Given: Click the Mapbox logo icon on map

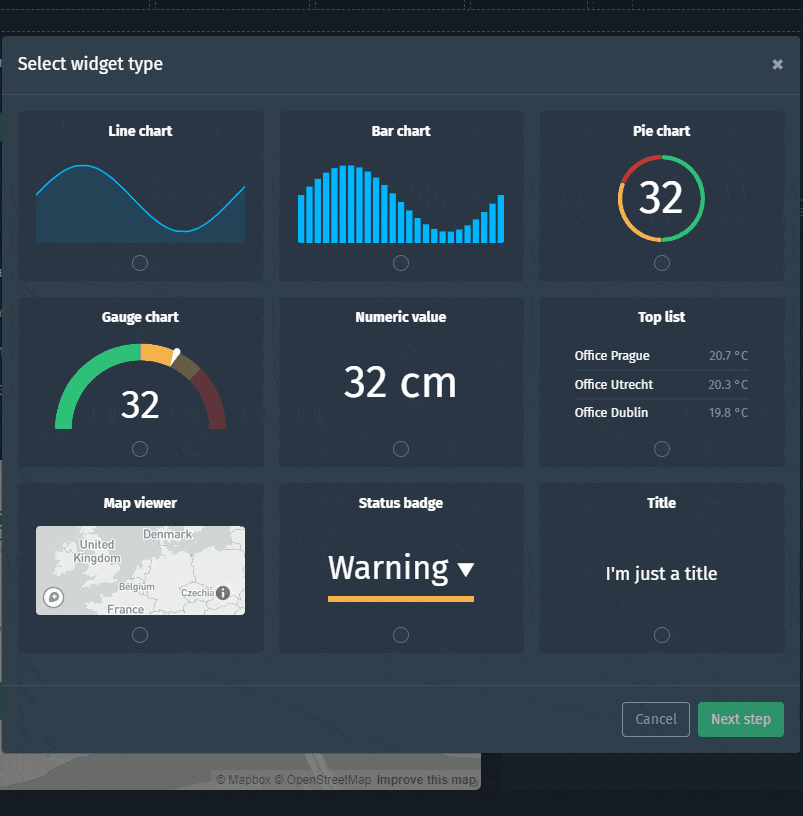Looking at the screenshot, I should pyautogui.click(x=54, y=597).
